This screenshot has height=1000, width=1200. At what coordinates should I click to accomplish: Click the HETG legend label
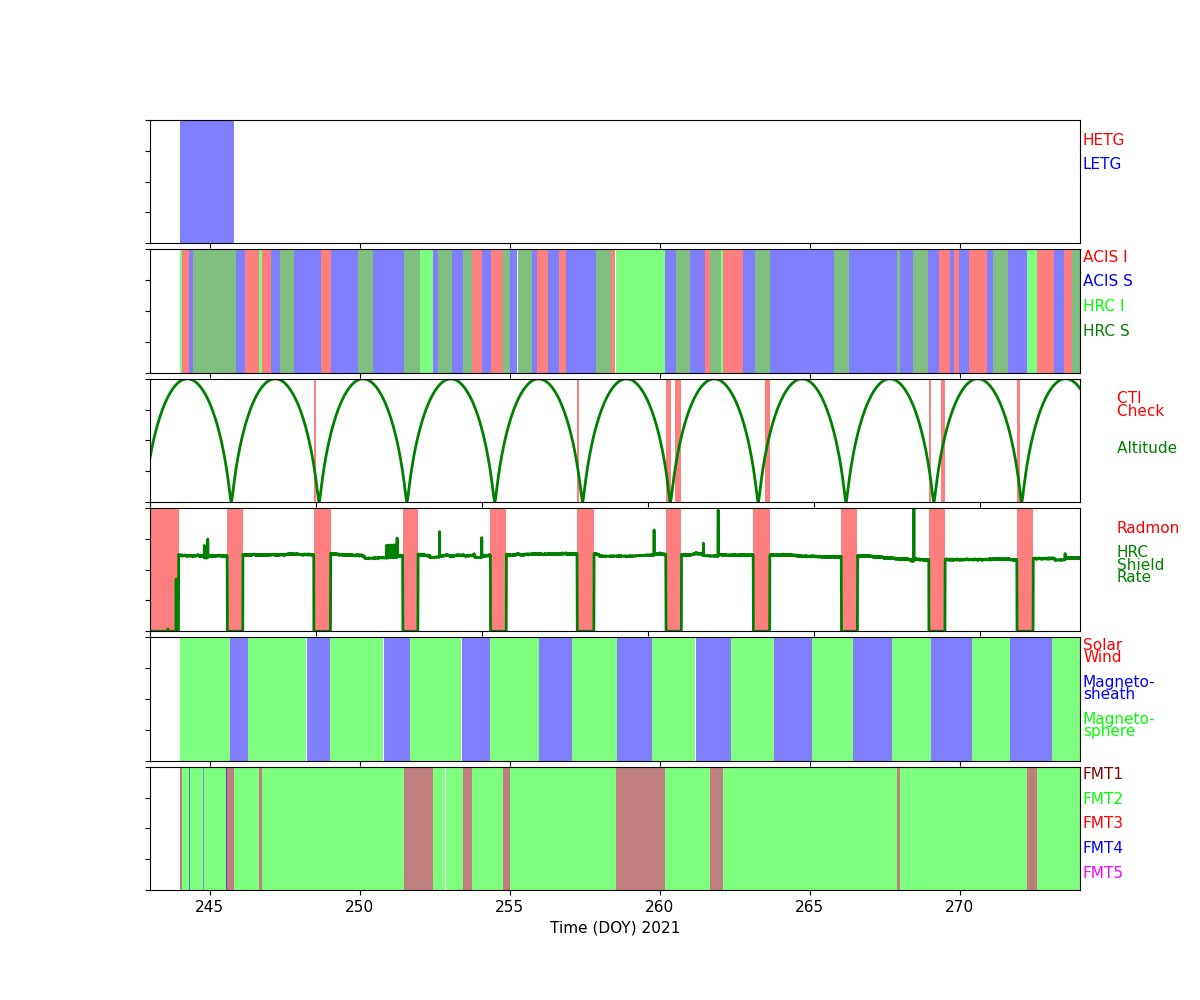pos(1103,140)
